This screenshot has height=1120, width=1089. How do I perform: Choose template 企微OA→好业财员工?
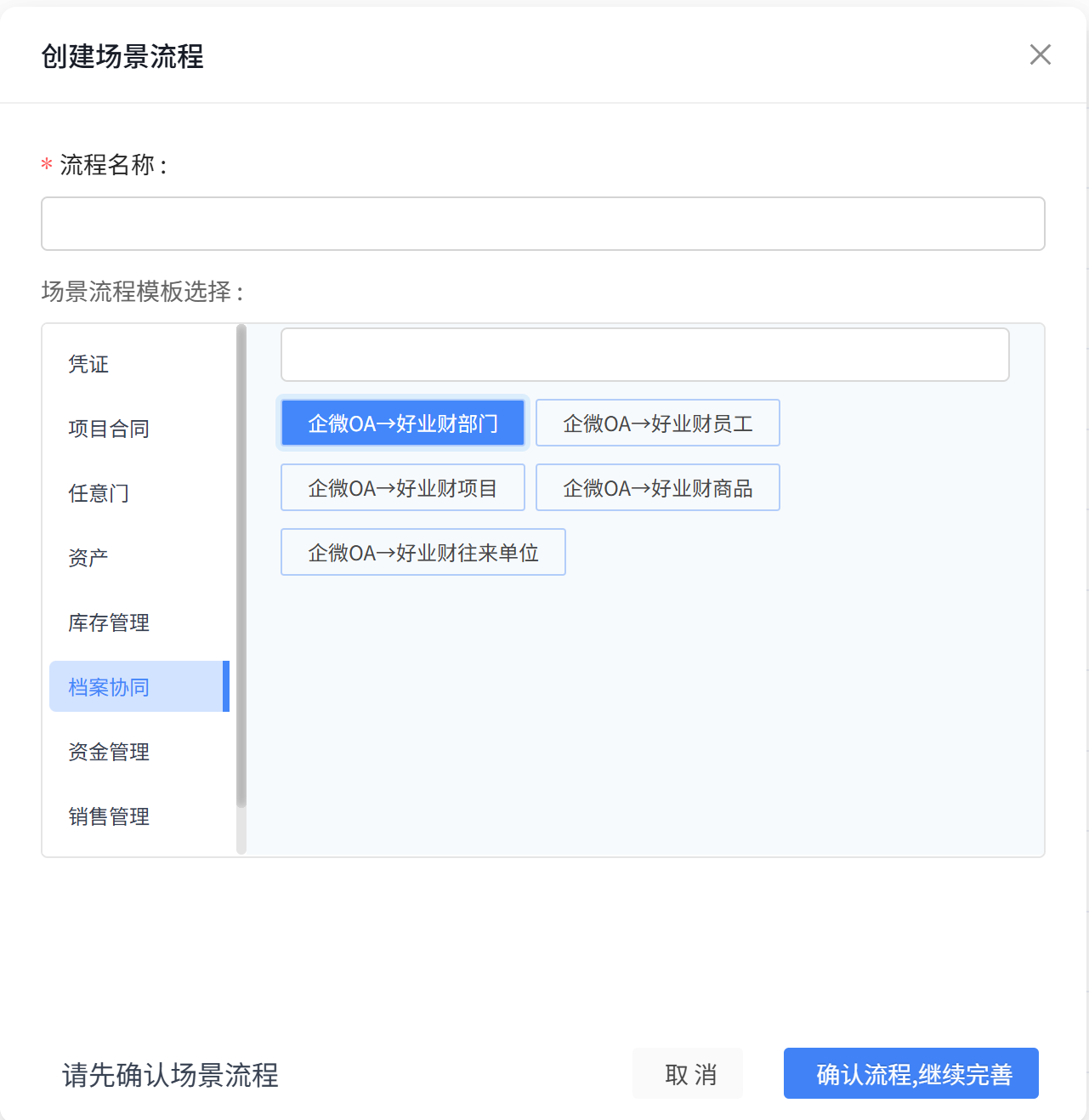(657, 424)
